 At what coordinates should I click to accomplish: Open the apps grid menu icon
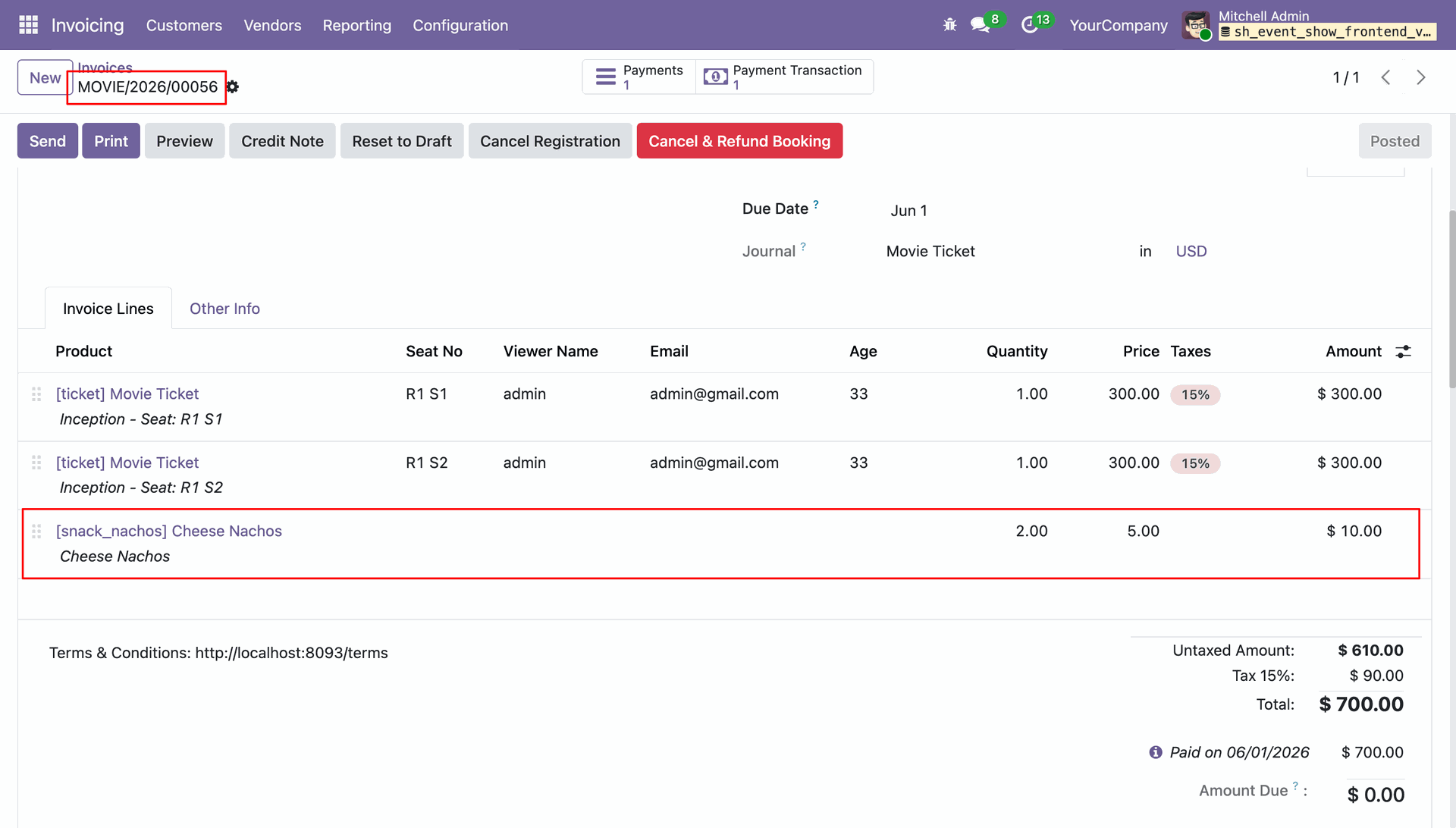(x=28, y=25)
